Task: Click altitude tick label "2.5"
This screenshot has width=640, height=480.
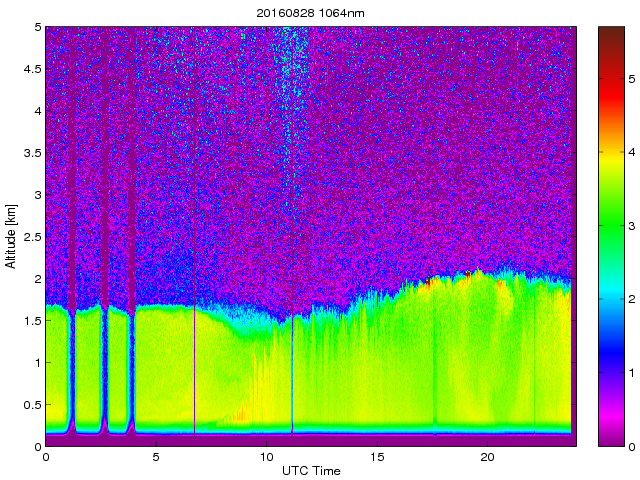Action: click(32, 237)
